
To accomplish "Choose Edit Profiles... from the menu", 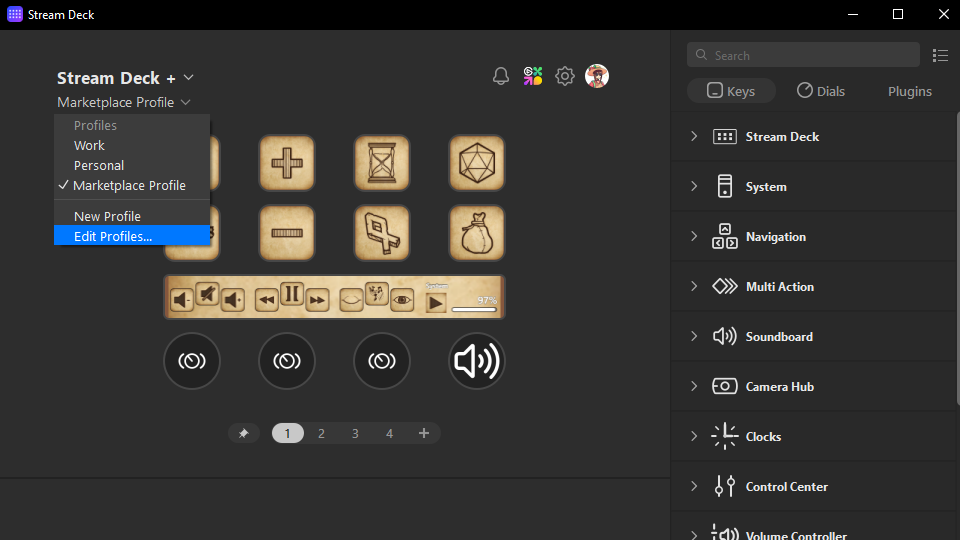I will (113, 237).
